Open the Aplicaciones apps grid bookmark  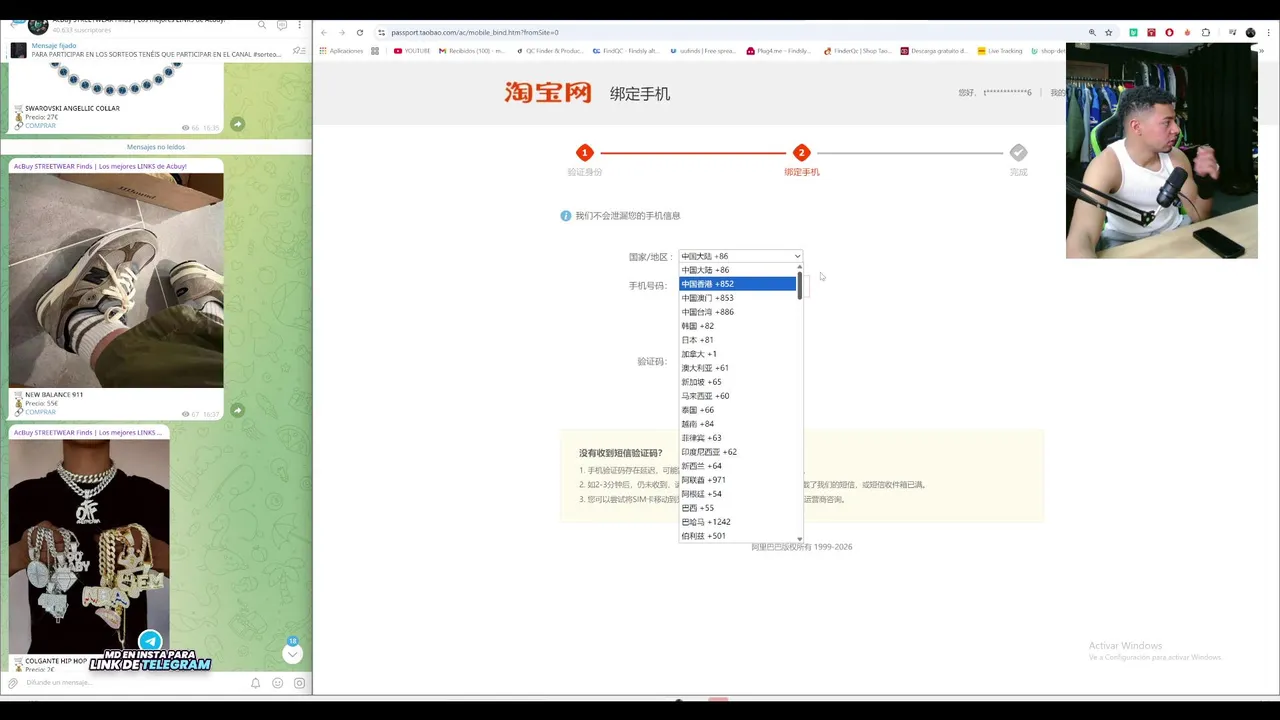click(341, 50)
